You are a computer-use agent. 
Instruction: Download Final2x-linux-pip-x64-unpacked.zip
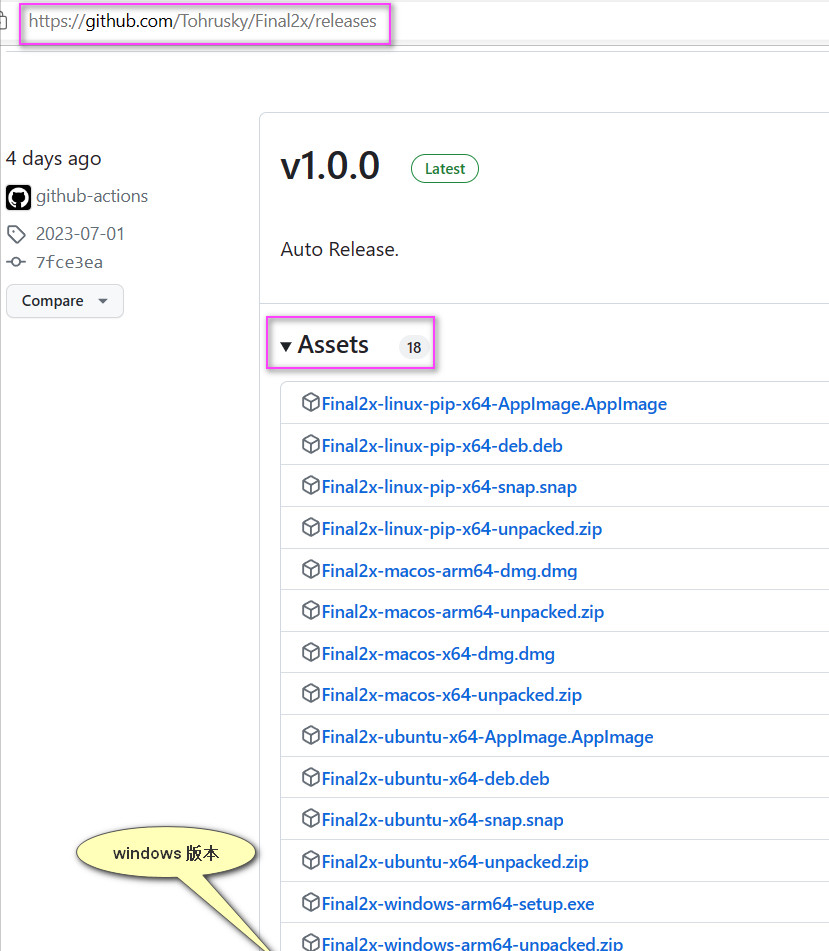[462, 529]
